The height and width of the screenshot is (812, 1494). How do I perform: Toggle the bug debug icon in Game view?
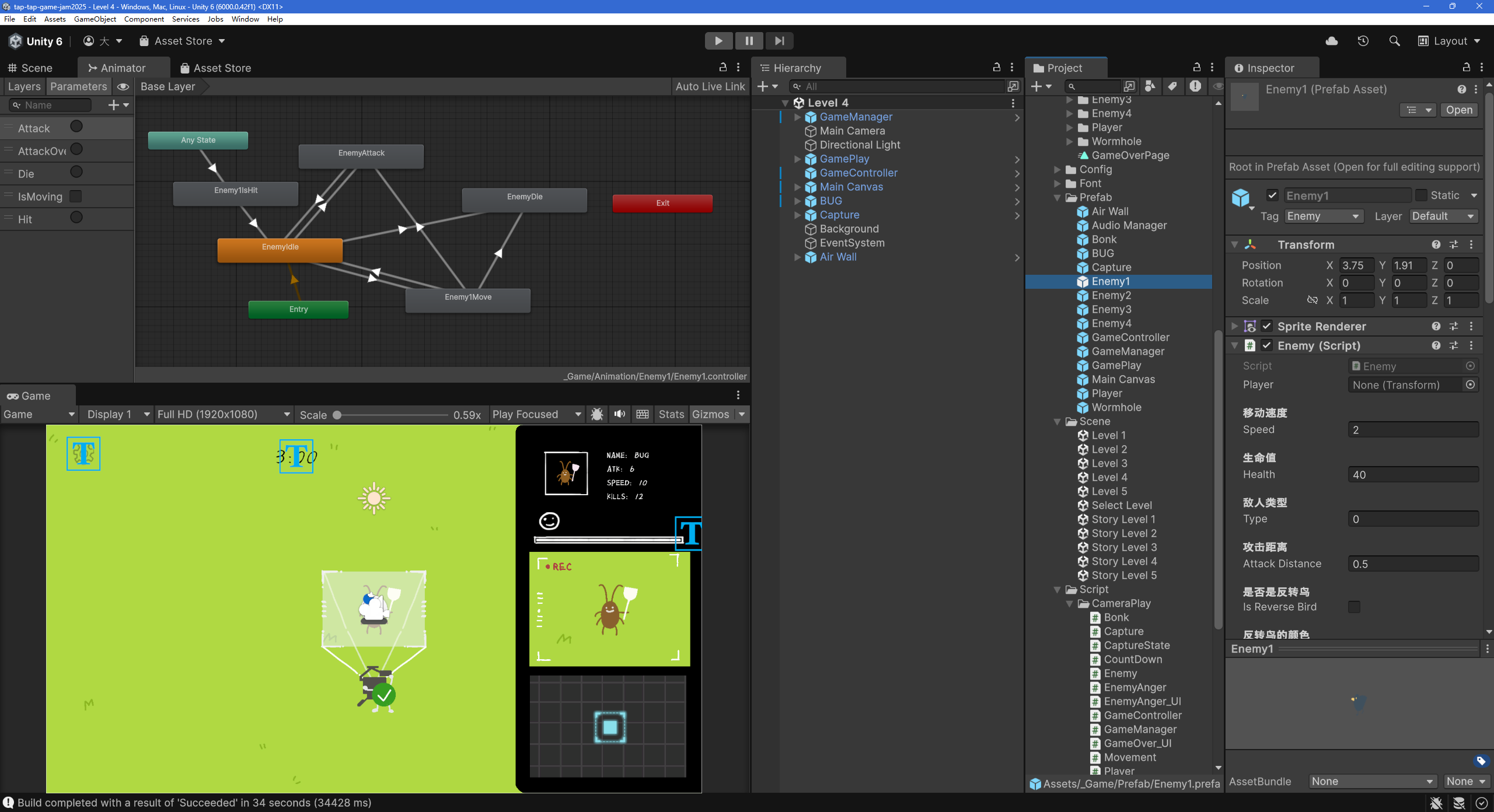596,414
